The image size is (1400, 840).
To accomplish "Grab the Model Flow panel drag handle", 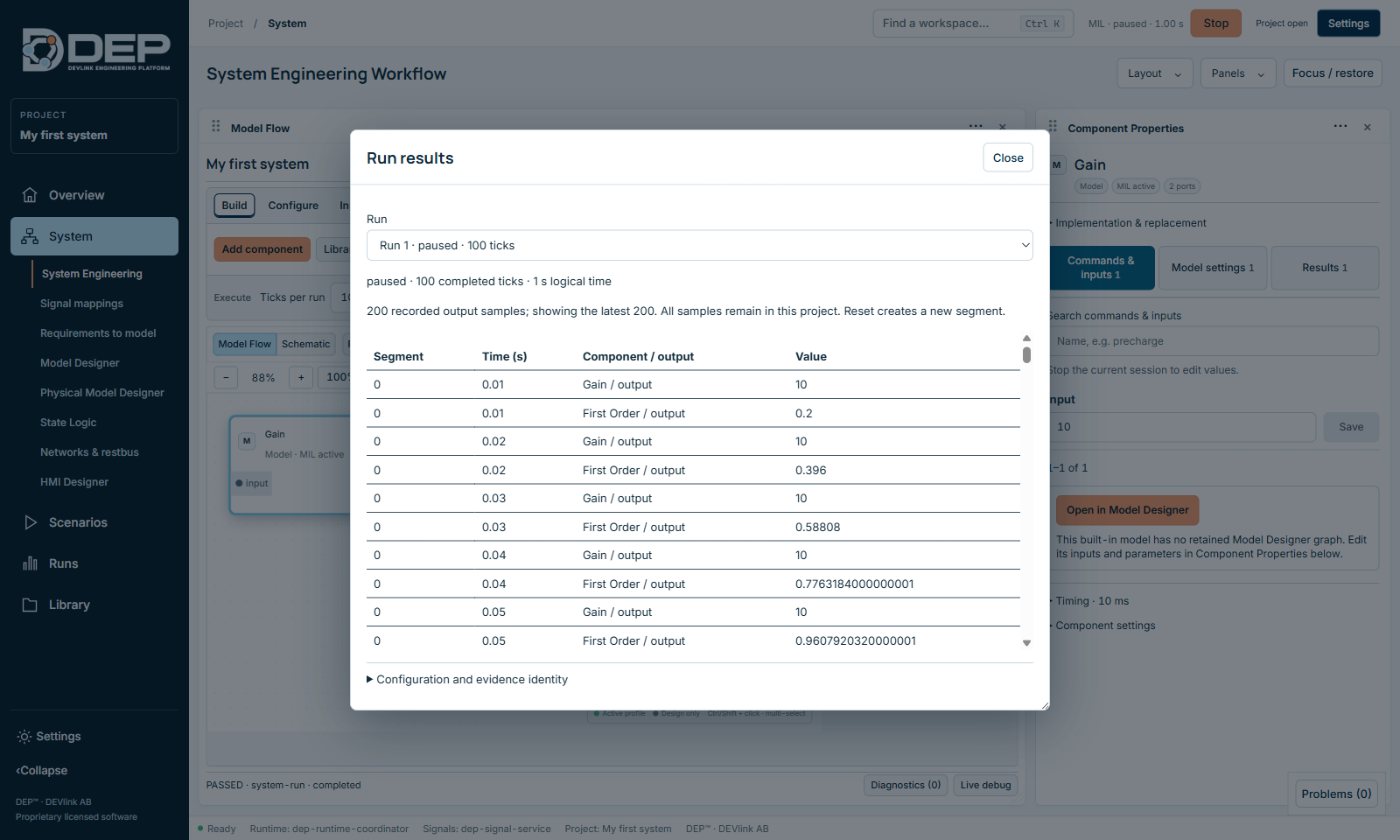I will 216,127.
